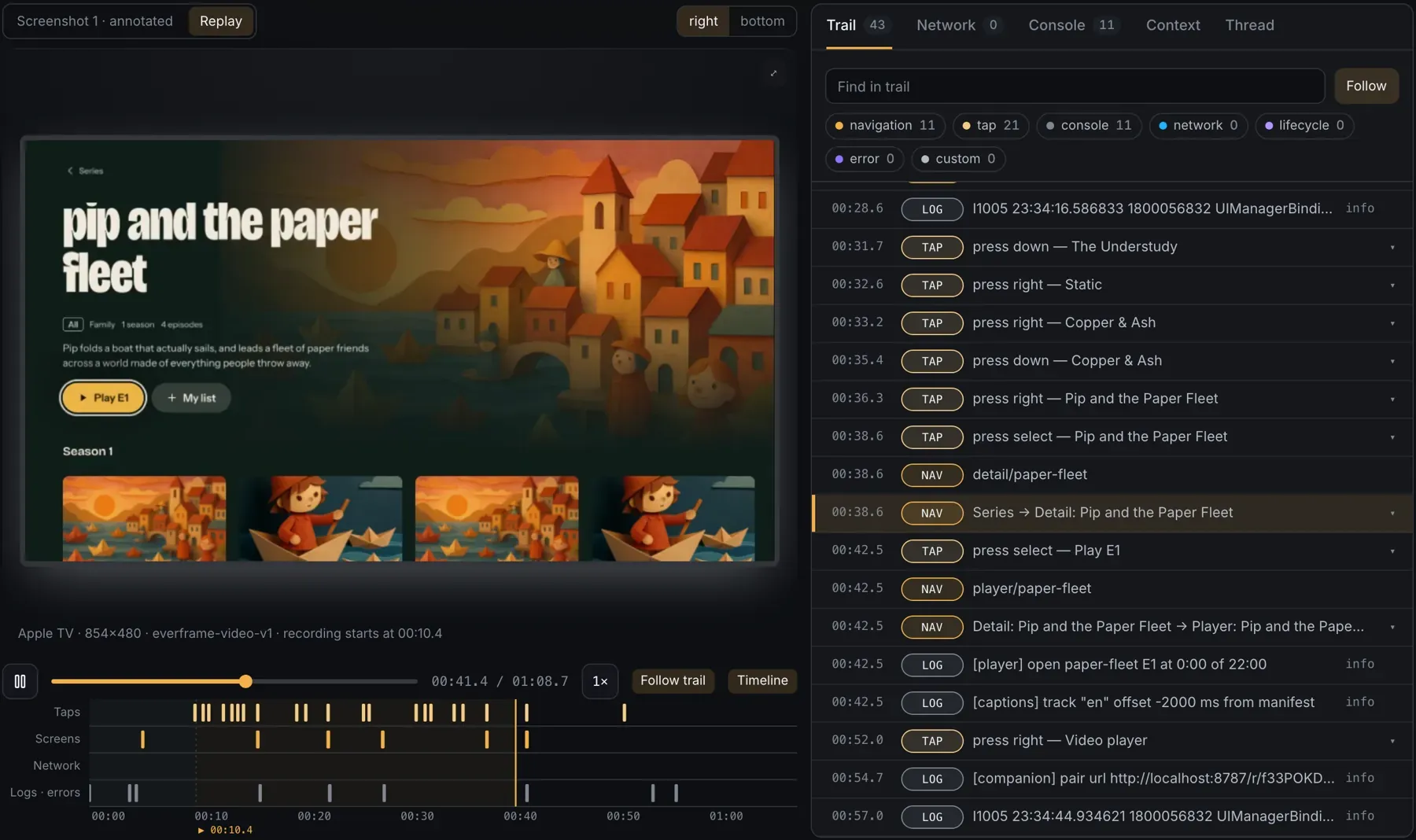Screen dimensions: 1416x840
Task: Dock panel to the bottom
Action: click(x=761, y=21)
